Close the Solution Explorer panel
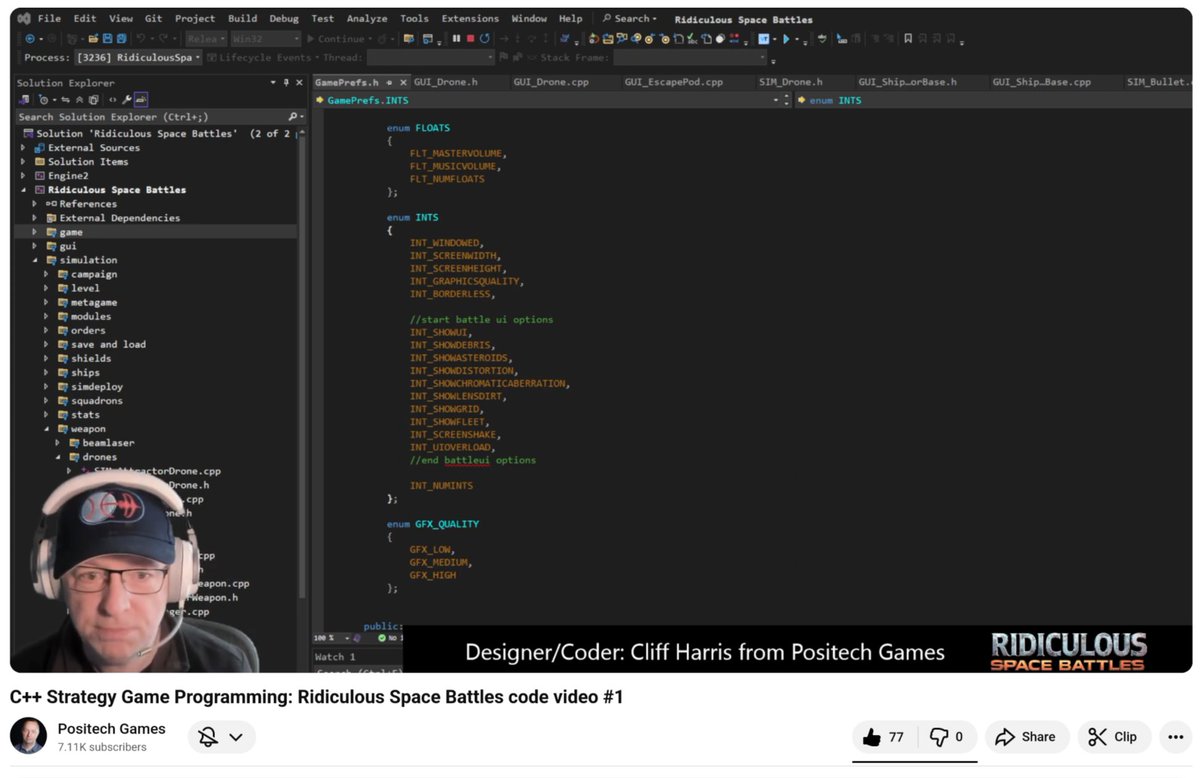 point(299,83)
